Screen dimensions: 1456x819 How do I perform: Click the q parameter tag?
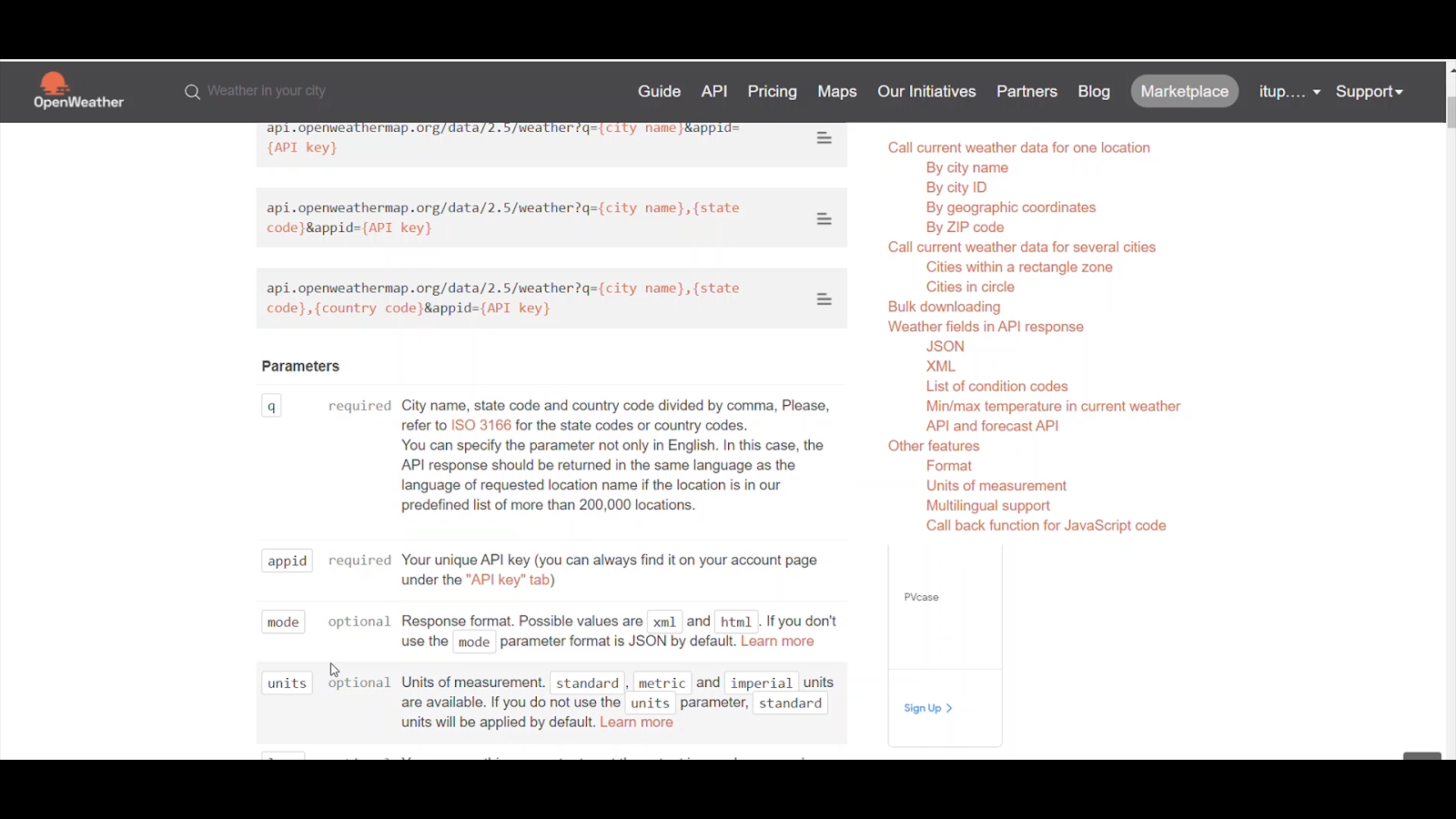tap(271, 407)
